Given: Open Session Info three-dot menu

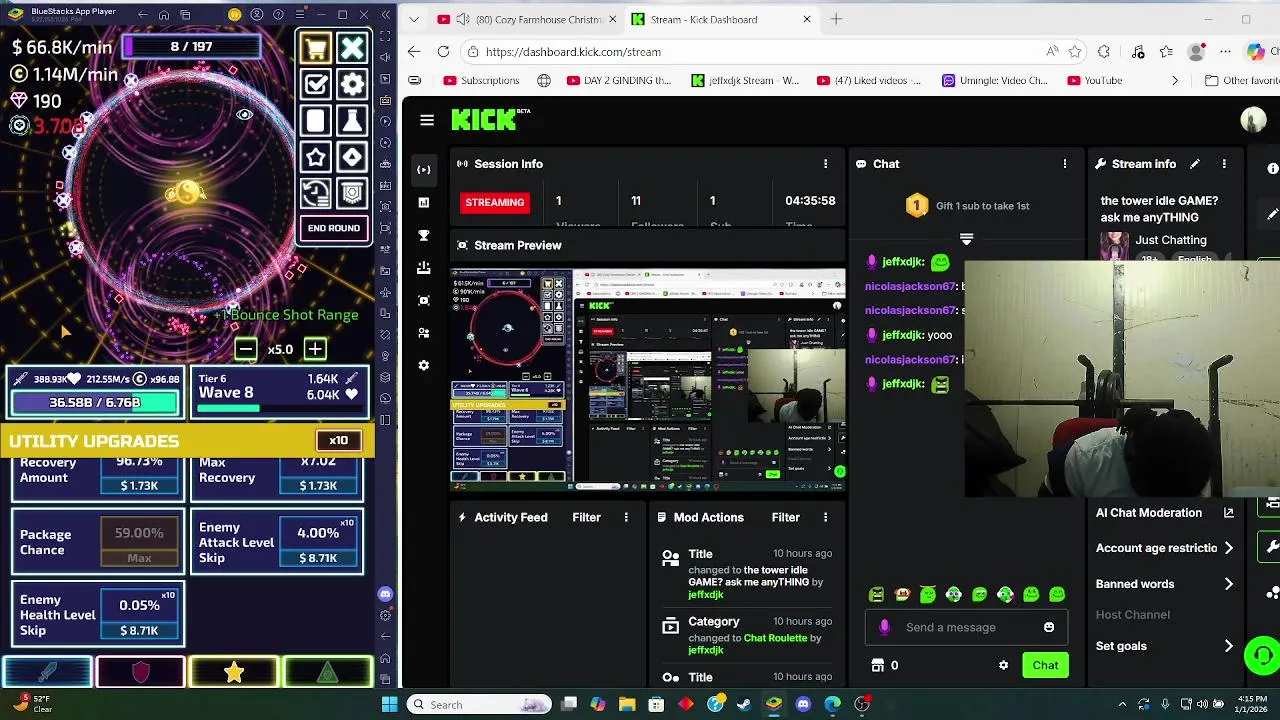Looking at the screenshot, I should 825,164.
